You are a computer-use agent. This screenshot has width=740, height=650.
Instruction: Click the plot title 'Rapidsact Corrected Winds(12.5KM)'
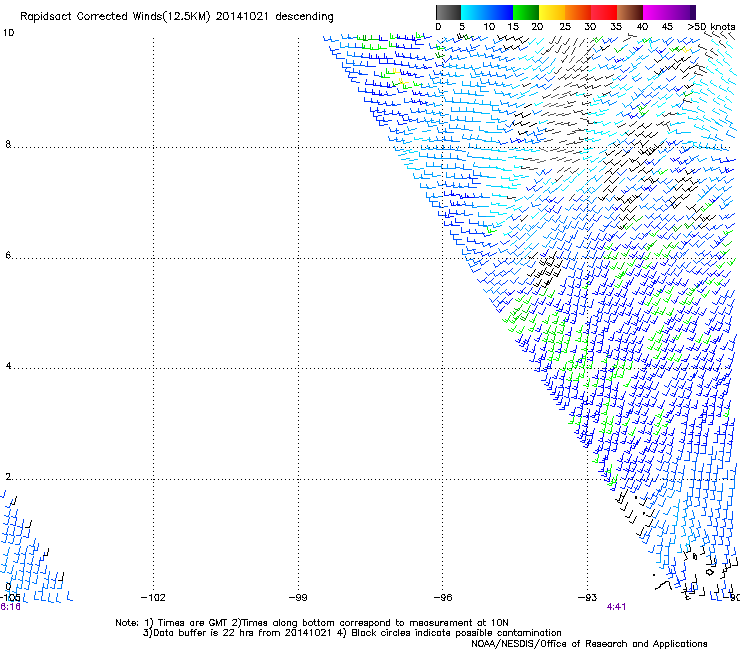point(115,17)
